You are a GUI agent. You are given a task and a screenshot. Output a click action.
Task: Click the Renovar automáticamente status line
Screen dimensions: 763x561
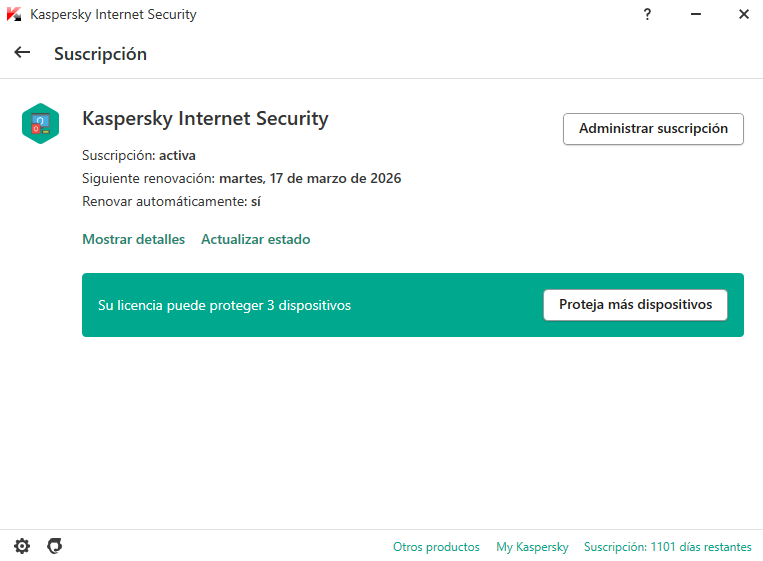pyautogui.click(x=171, y=201)
